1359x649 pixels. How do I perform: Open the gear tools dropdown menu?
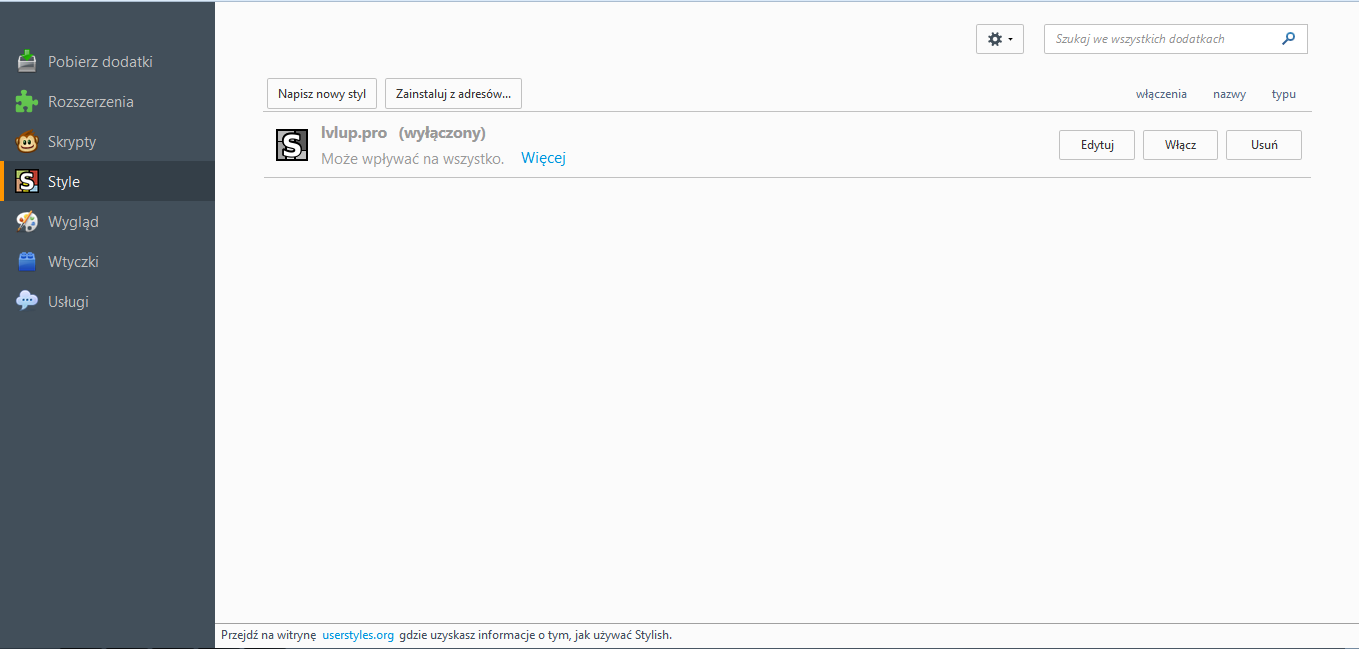pos(999,39)
